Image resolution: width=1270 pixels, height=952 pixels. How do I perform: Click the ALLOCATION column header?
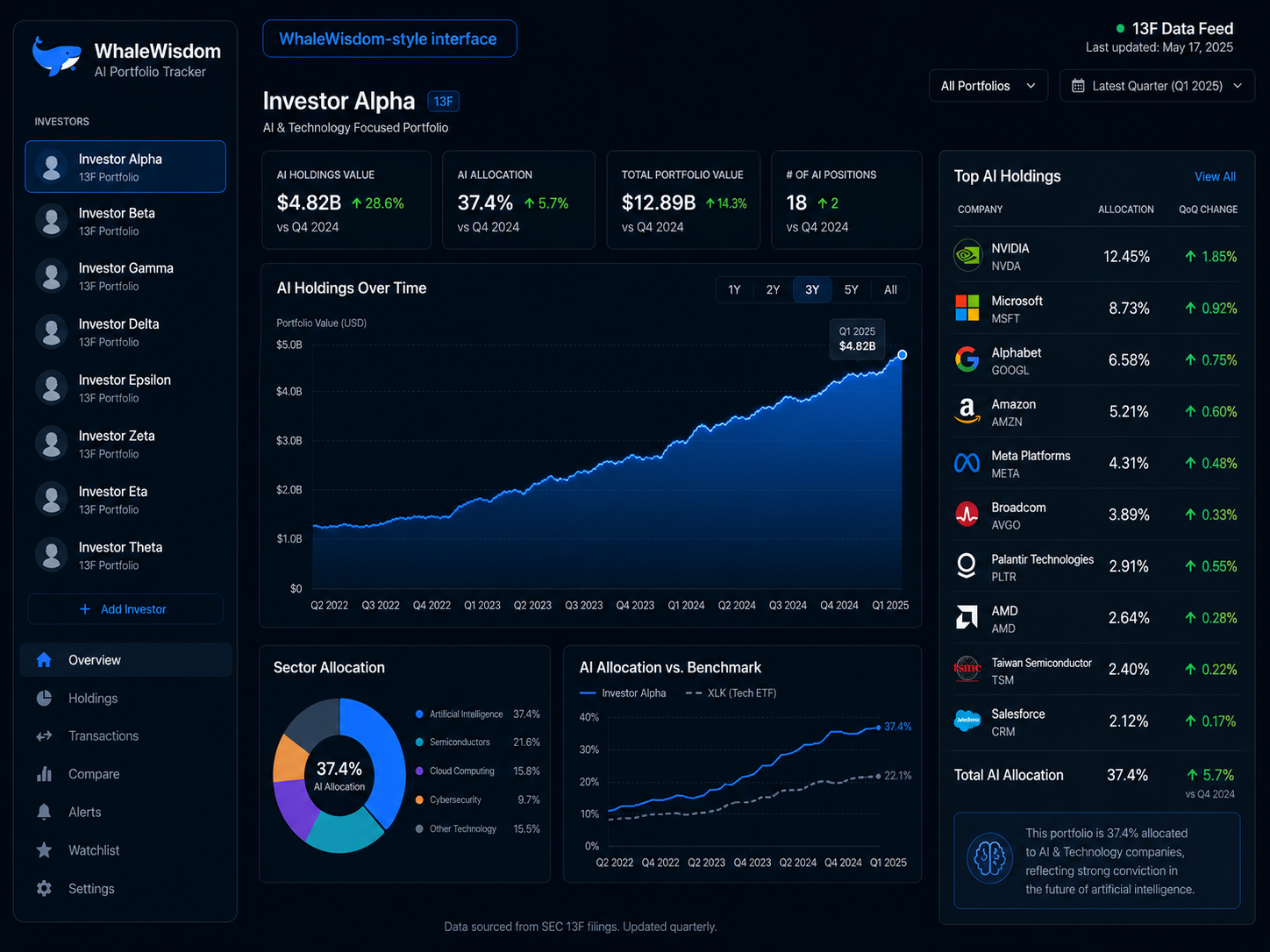point(1126,210)
